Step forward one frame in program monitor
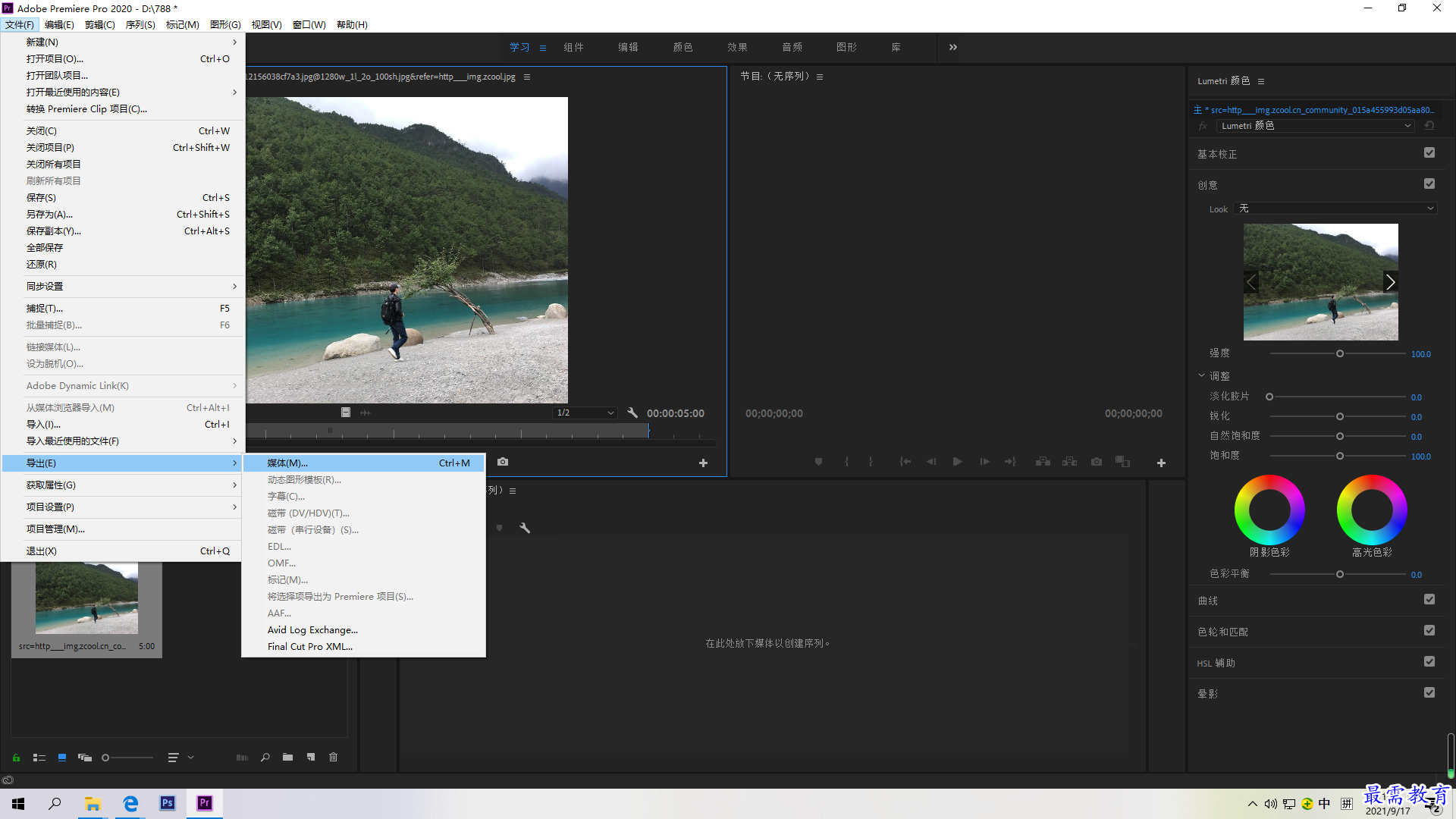1456x819 pixels. pos(984,462)
